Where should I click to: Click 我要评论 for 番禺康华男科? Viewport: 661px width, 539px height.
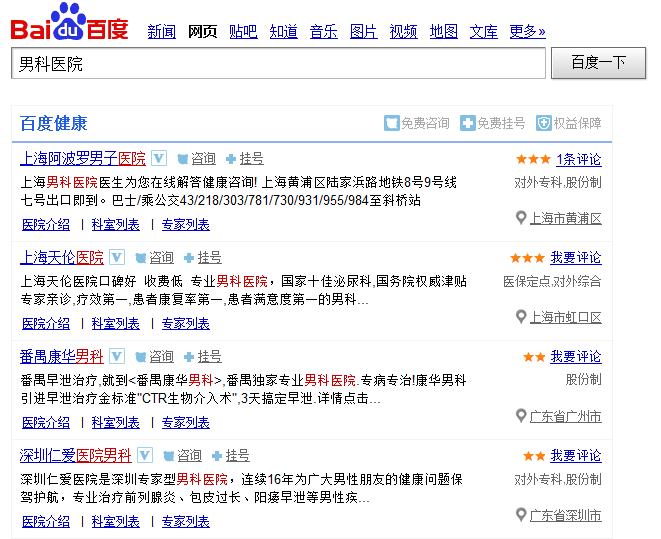(x=576, y=357)
